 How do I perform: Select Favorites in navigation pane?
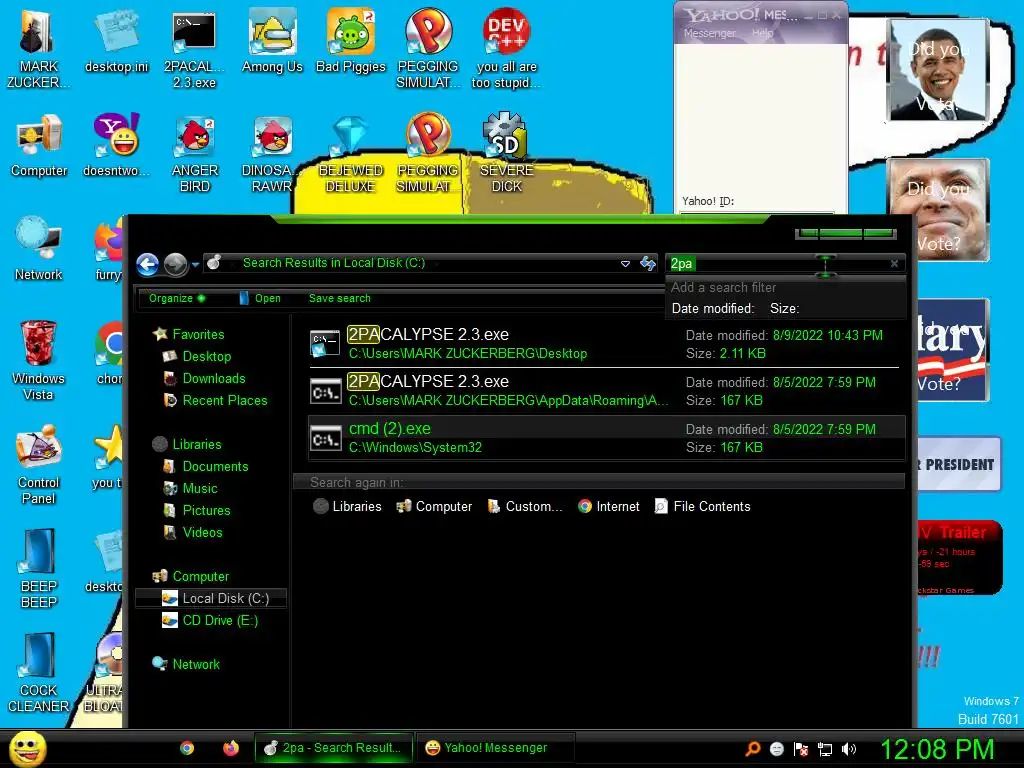point(189,334)
